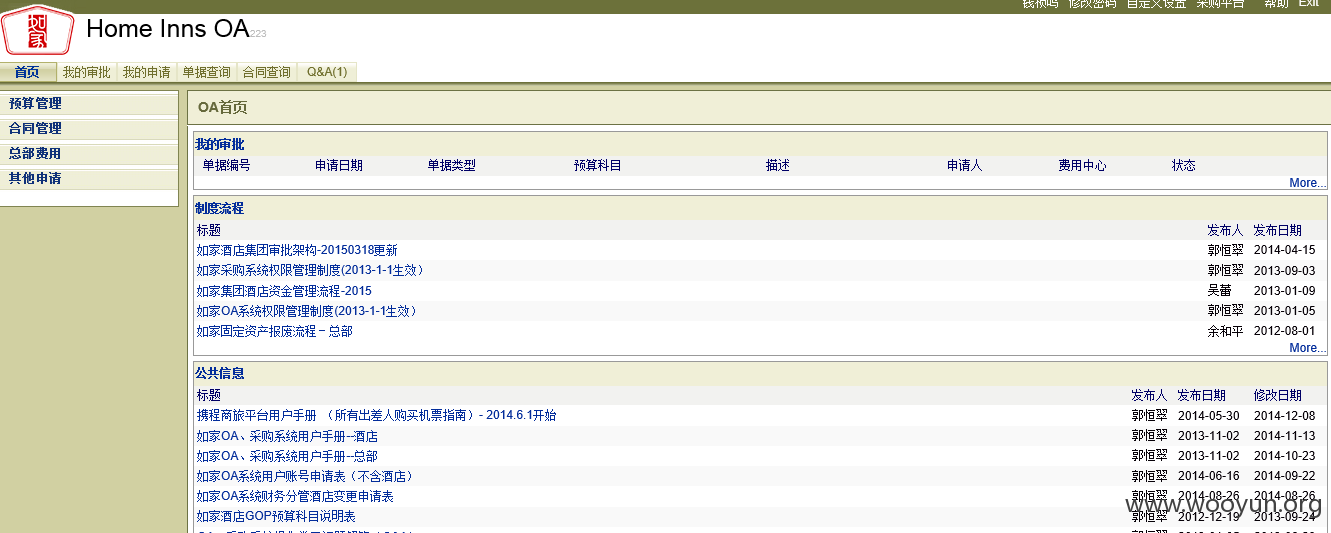Open 如家固定资产报废流程－总部

[274, 331]
